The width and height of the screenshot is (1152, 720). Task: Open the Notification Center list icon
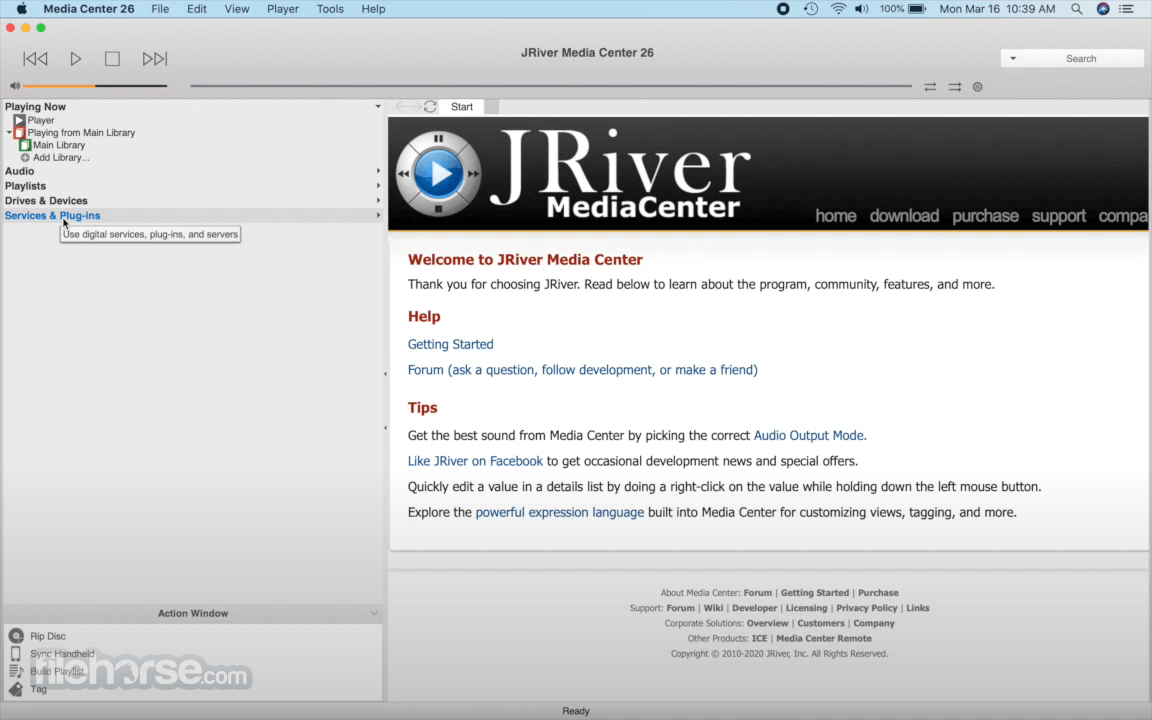pos(1126,9)
